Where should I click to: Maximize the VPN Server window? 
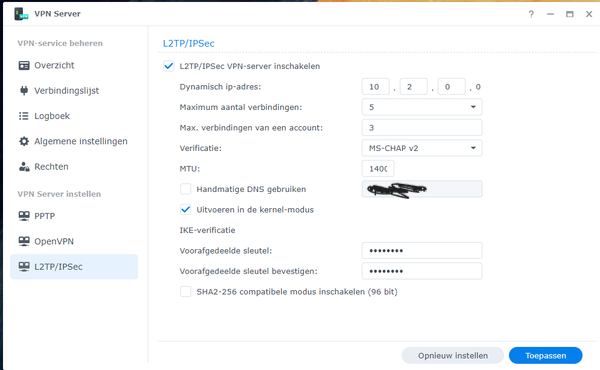(x=570, y=14)
